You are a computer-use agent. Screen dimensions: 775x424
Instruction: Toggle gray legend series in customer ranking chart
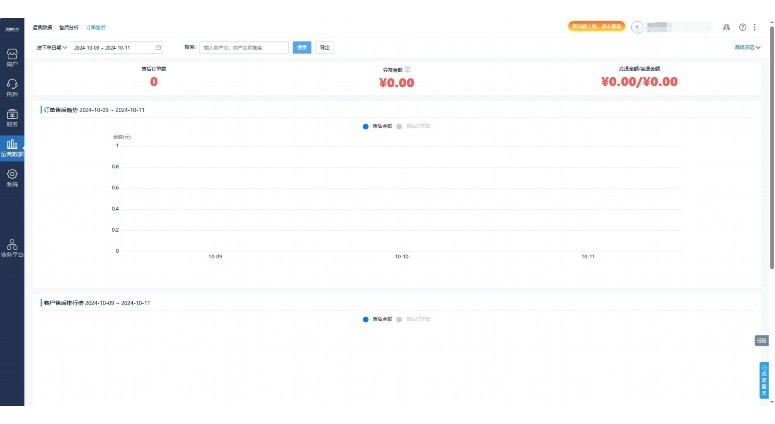tap(414, 319)
